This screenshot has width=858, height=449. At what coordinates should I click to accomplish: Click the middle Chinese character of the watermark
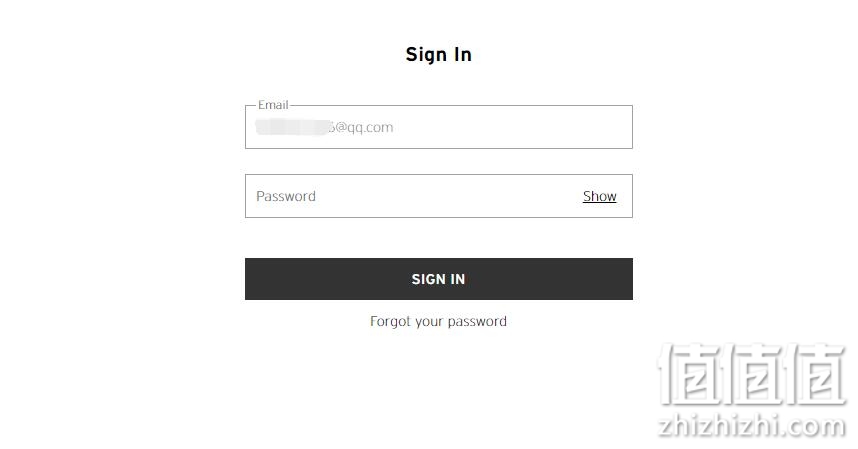753,375
